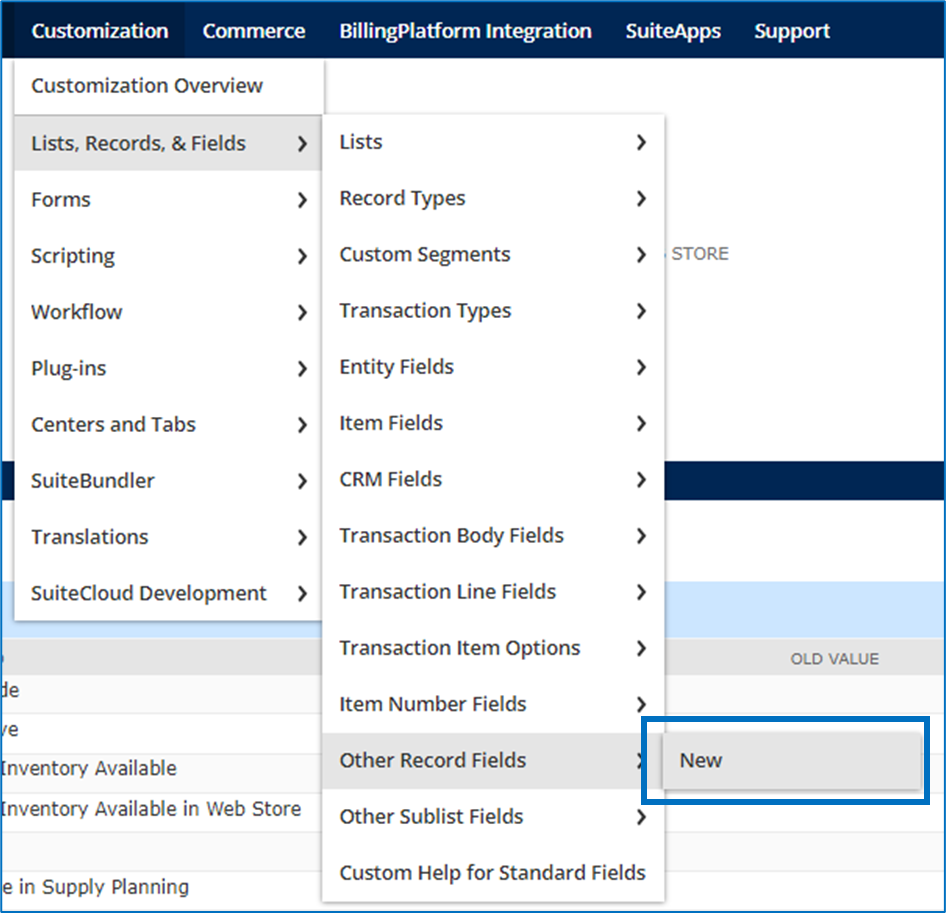The image size is (946, 913).
Task: Open Custom Help for Standard Fields
Action: pyautogui.click(x=494, y=873)
